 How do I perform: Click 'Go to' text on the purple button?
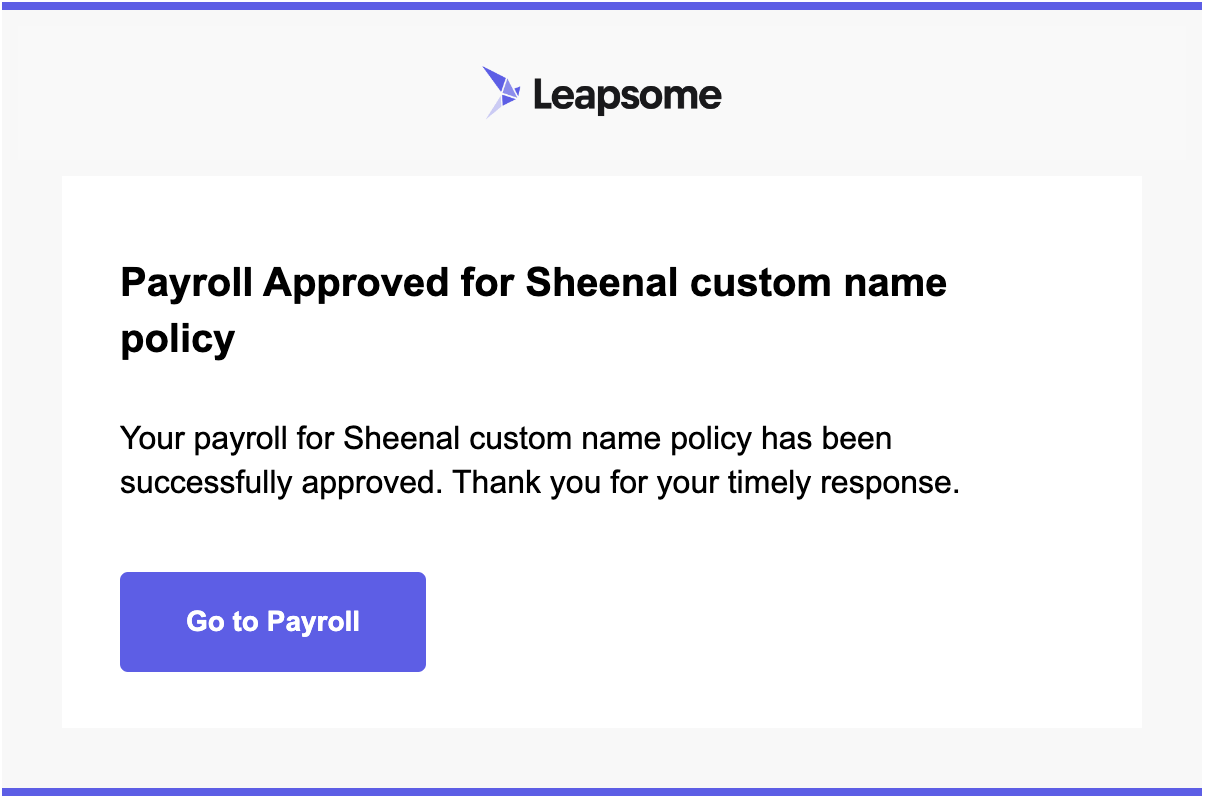point(222,622)
